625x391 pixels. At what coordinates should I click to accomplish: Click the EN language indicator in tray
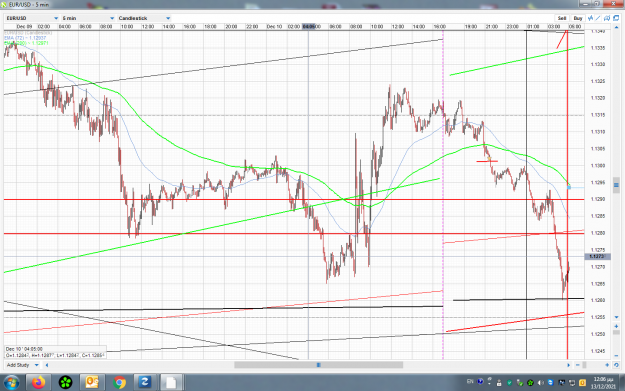click(470, 382)
